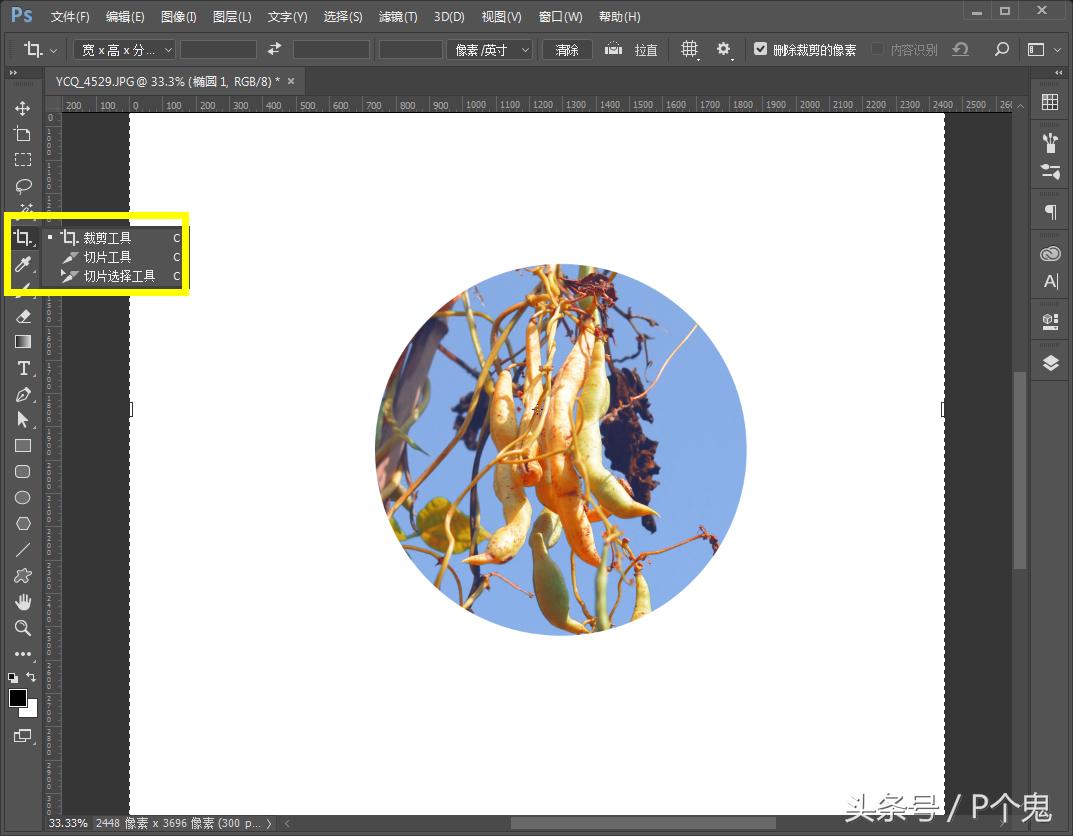
Task: Select the Eyedropper tool
Action: tap(22, 264)
